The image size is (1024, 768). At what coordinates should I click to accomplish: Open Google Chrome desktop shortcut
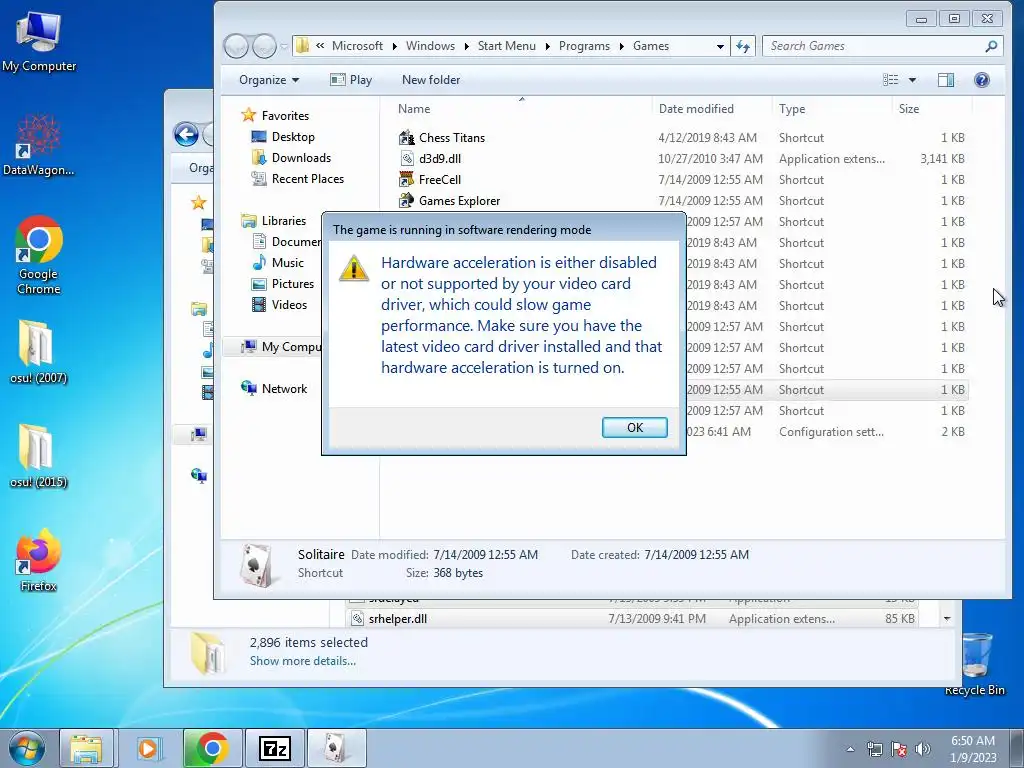point(39,255)
